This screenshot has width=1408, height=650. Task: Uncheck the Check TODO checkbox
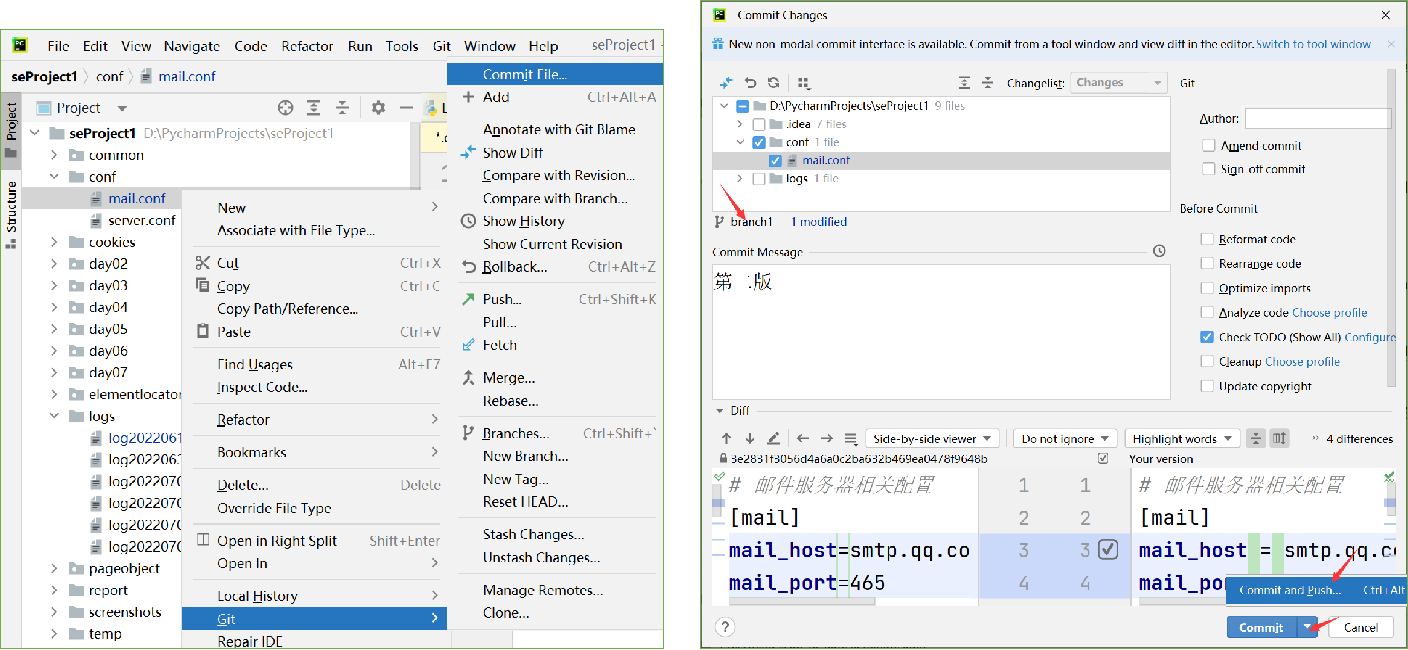tap(1207, 338)
